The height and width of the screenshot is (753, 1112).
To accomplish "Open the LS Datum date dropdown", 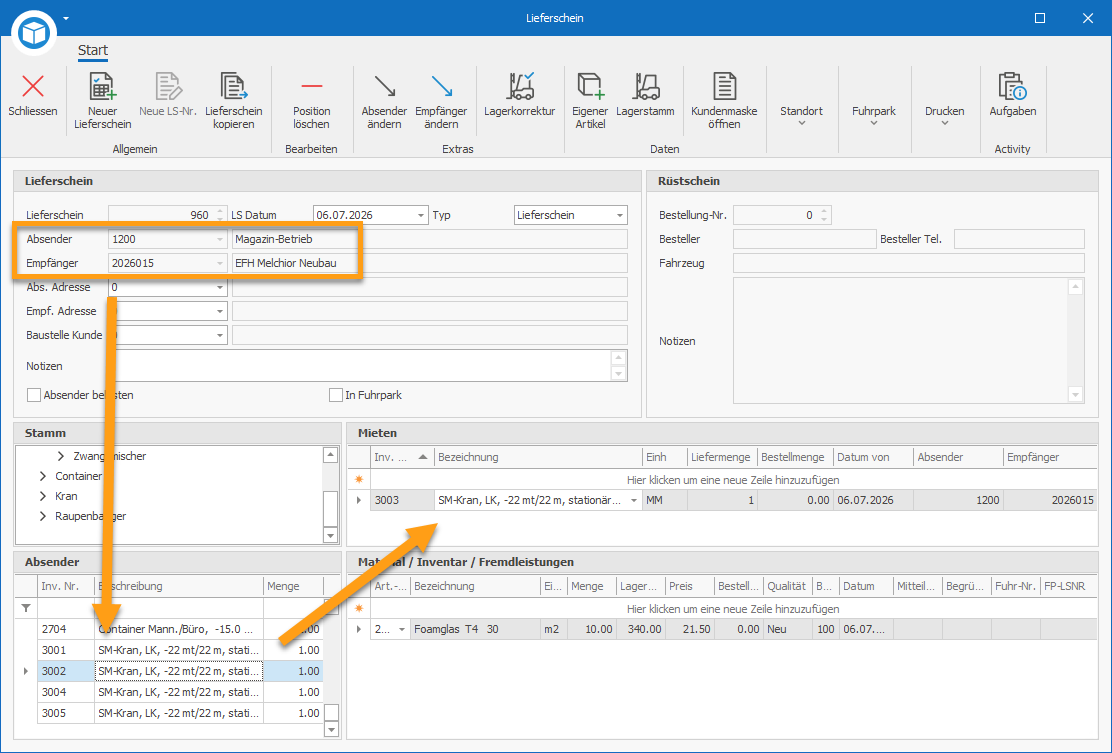I will pyautogui.click(x=421, y=215).
